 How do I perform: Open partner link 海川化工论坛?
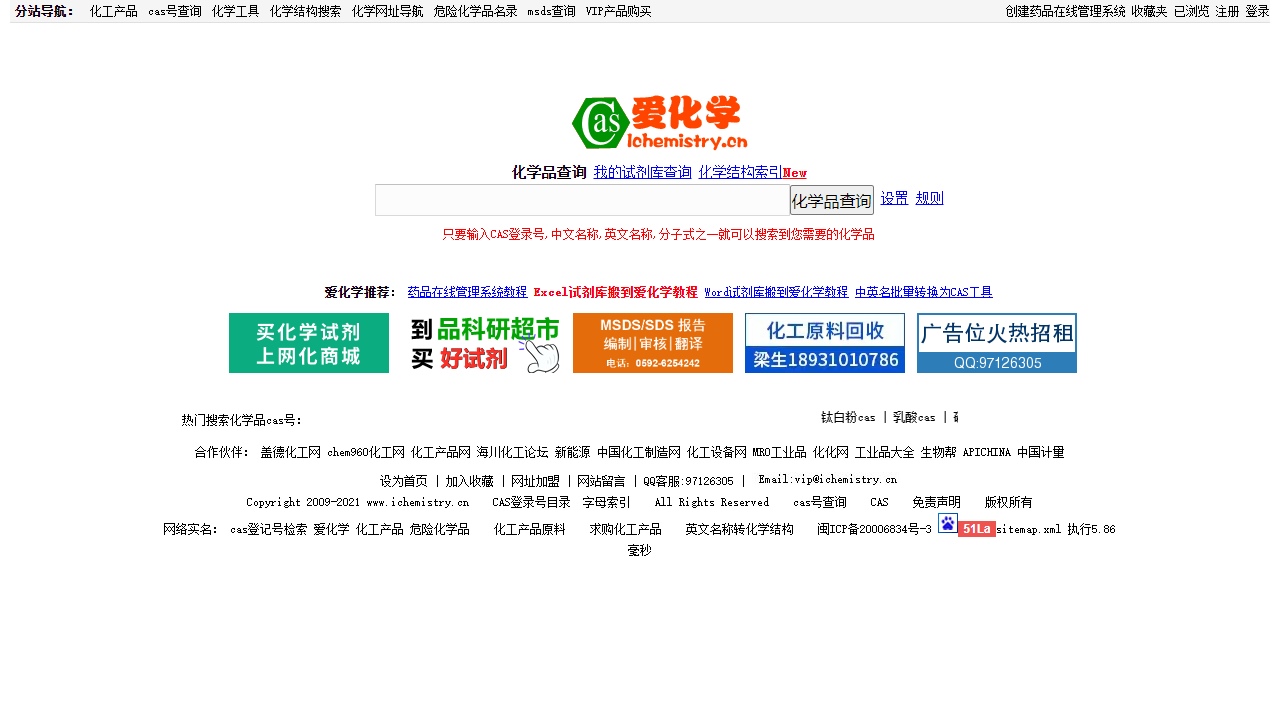[x=513, y=452]
